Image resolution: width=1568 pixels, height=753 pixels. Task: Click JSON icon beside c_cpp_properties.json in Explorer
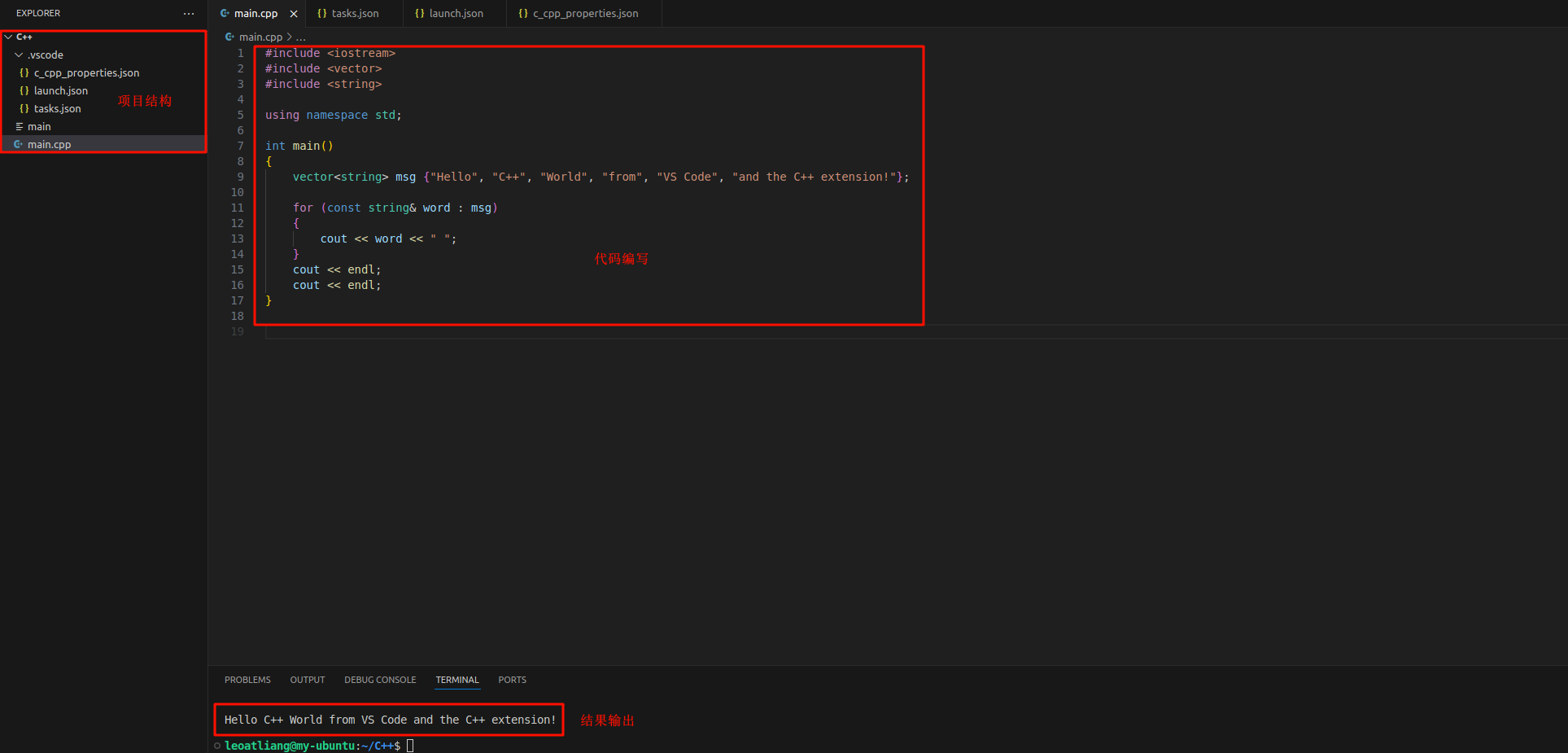click(x=24, y=72)
